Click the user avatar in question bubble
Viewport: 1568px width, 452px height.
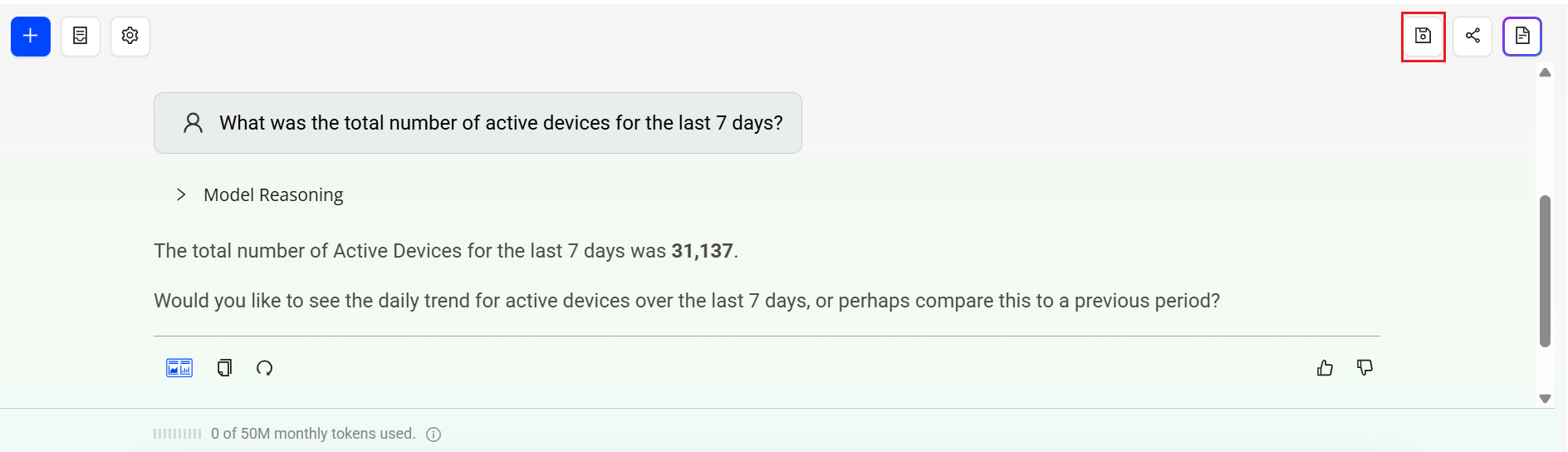coord(193,123)
